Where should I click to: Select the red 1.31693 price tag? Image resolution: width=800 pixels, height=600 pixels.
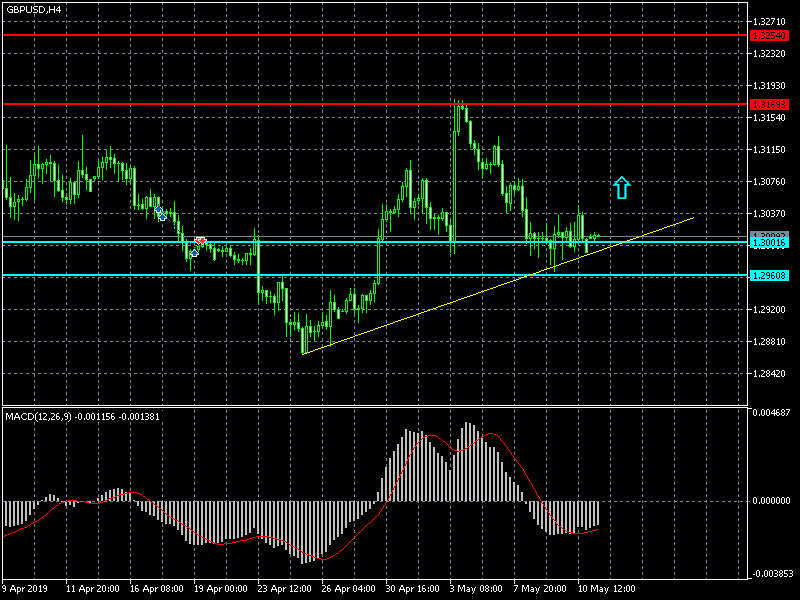pyautogui.click(x=768, y=104)
